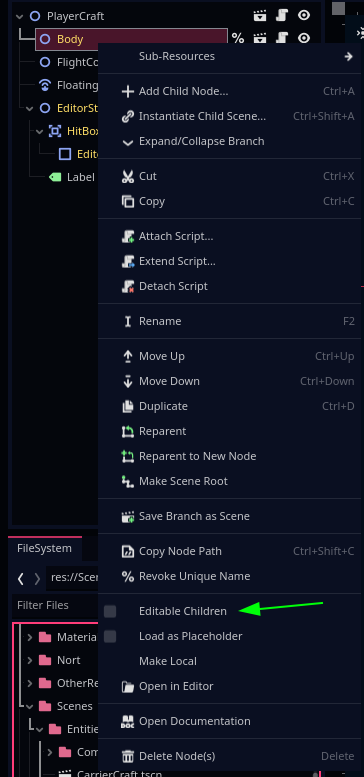The width and height of the screenshot is (364, 777).
Task: Go back with FileSystem left arrow
Action: 20,579
